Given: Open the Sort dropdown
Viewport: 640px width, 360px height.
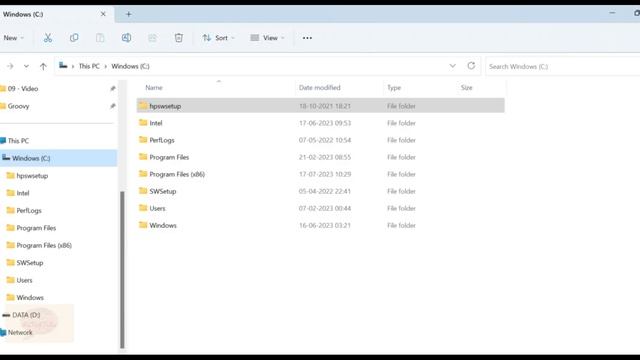Looking at the screenshot, I should pos(219,38).
